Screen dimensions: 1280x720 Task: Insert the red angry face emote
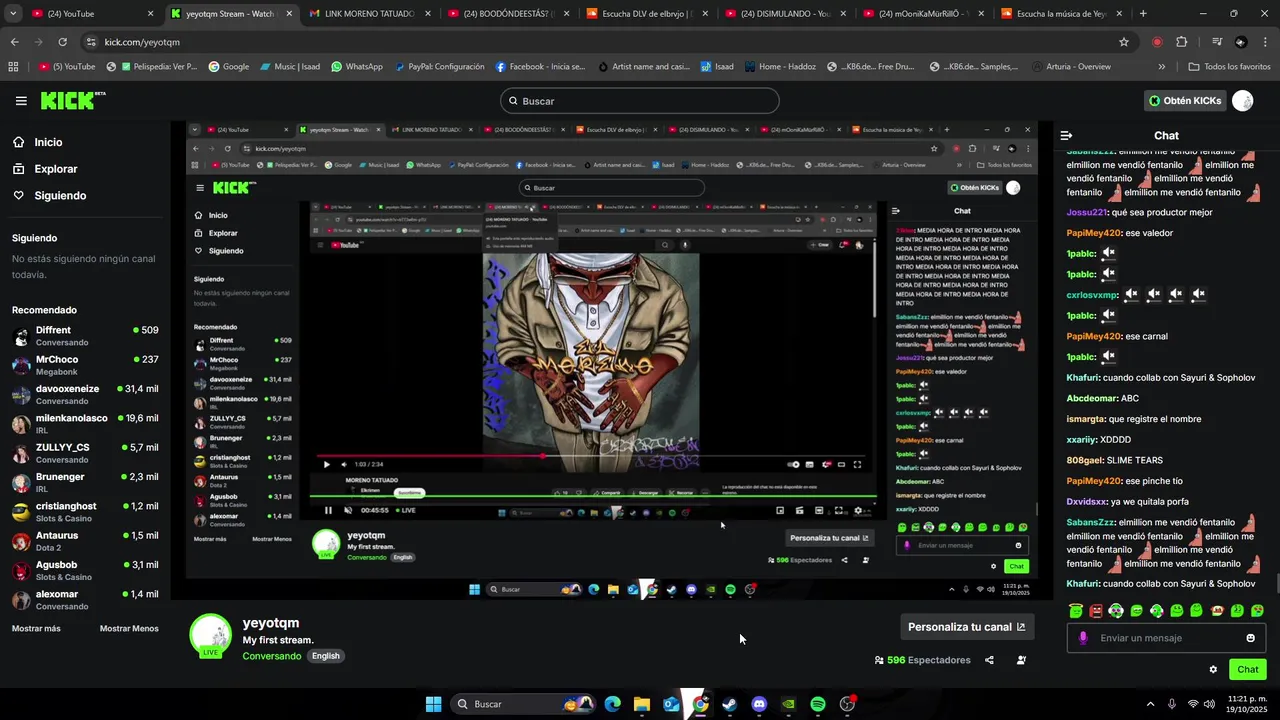(1096, 610)
